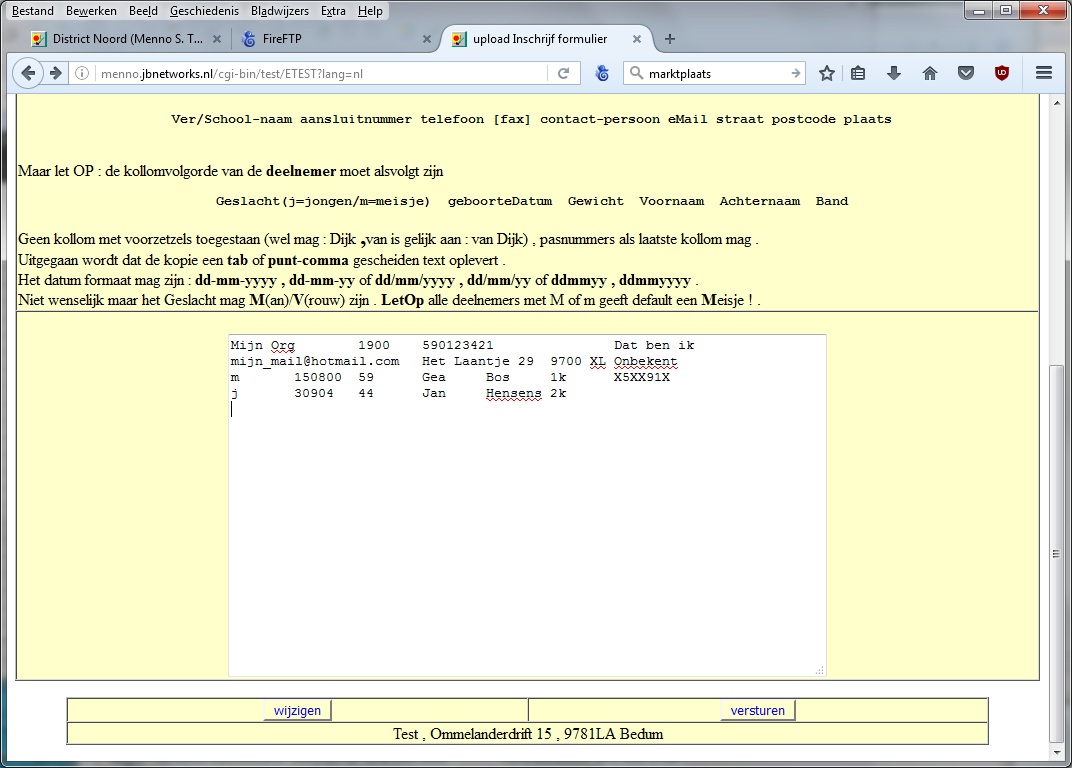Screen dimensions: 1072x768
Task: Click the forward navigation arrow
Action: tap(56, 73)
